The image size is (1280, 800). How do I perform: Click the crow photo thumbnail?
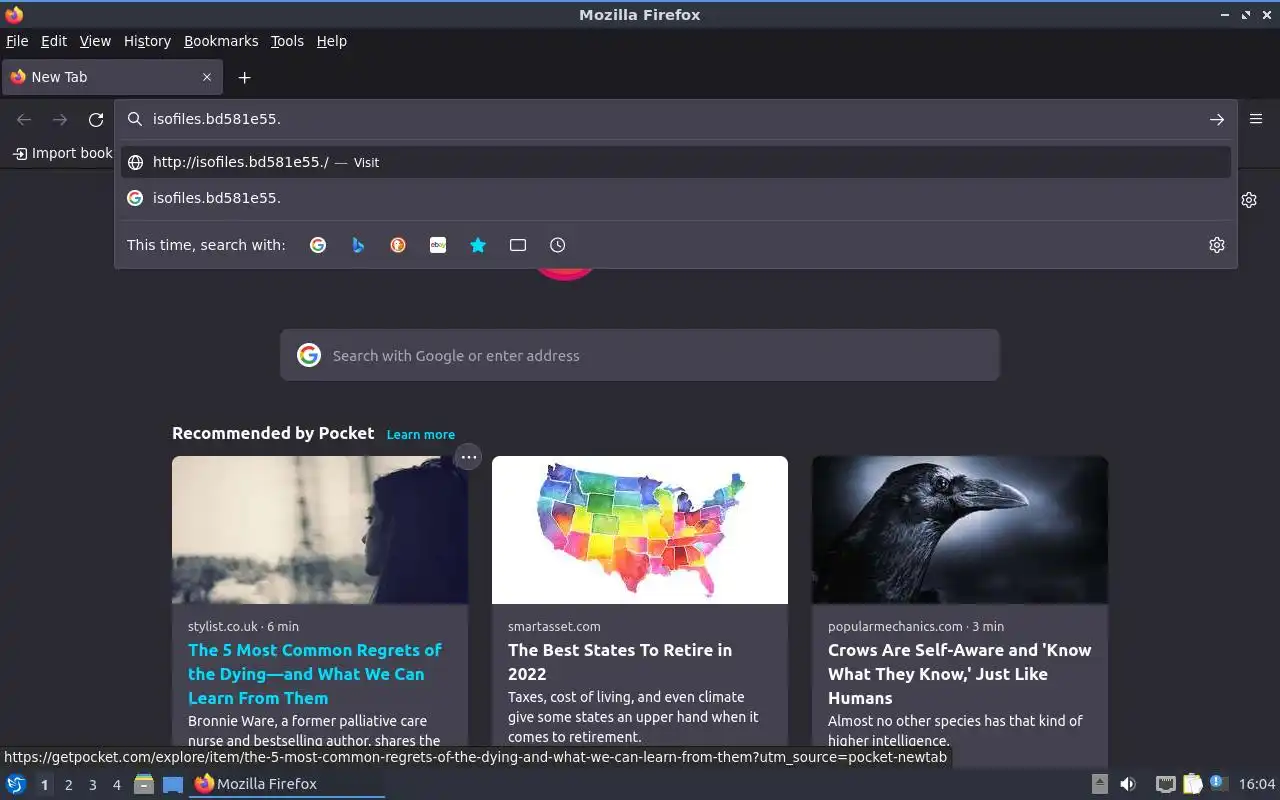coord(960,530)
